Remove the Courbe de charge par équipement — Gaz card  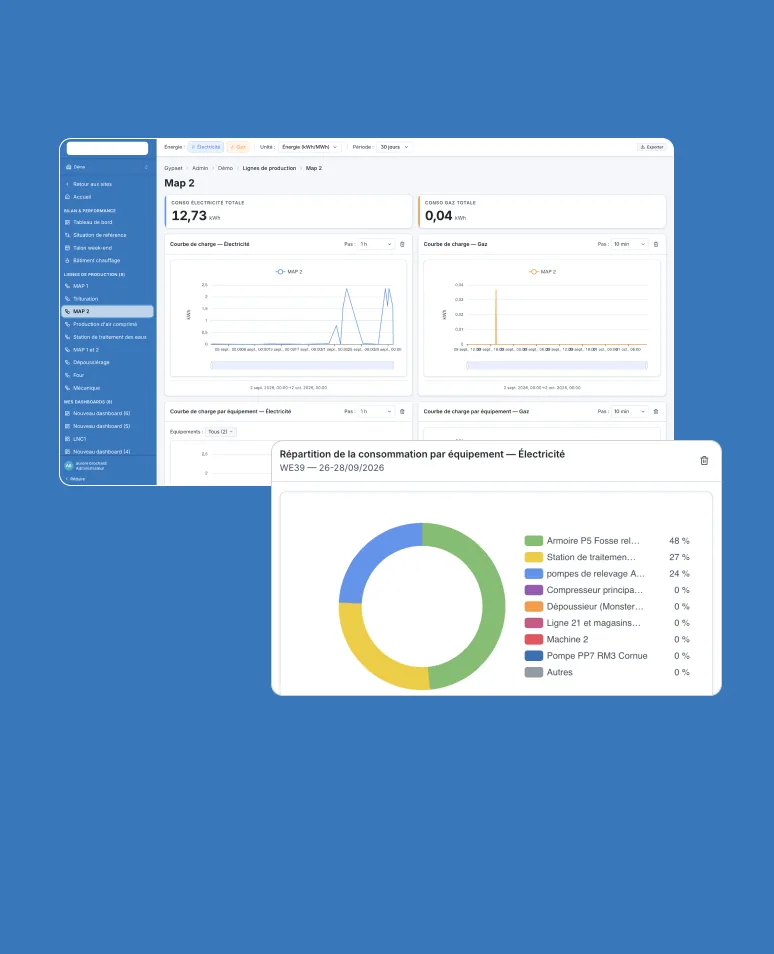(x=656, y=411)
